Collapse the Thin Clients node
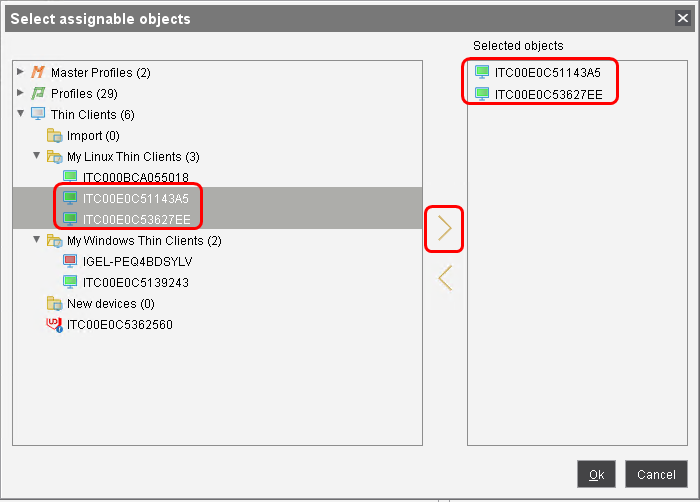 [x=21, y=115]
